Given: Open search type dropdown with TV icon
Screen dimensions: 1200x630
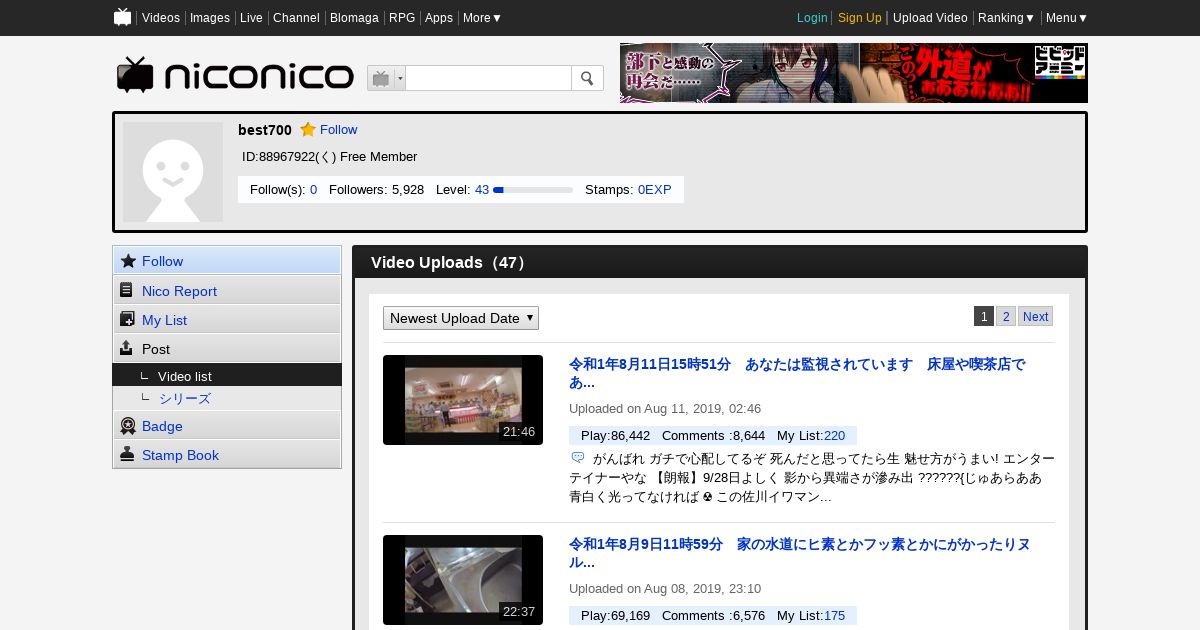Looking at the screenshot, I should coord(386,78).
